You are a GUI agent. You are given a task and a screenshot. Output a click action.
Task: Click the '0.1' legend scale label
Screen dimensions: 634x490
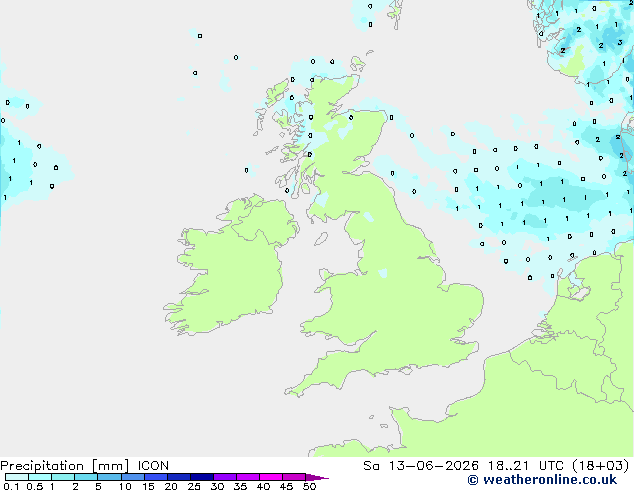11,486
